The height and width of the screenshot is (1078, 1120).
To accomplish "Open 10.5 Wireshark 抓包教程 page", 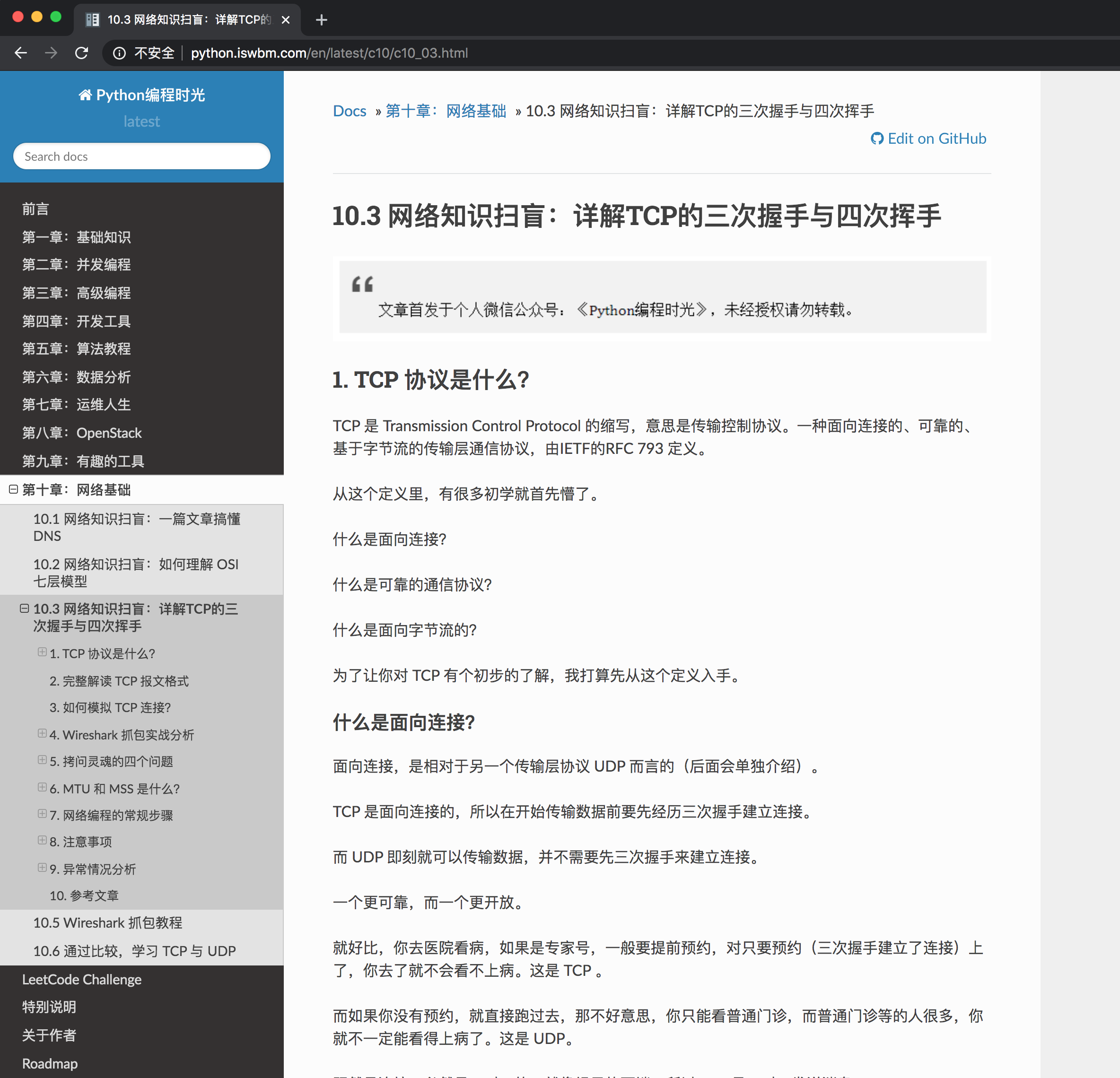I will [x=107, y=922].
